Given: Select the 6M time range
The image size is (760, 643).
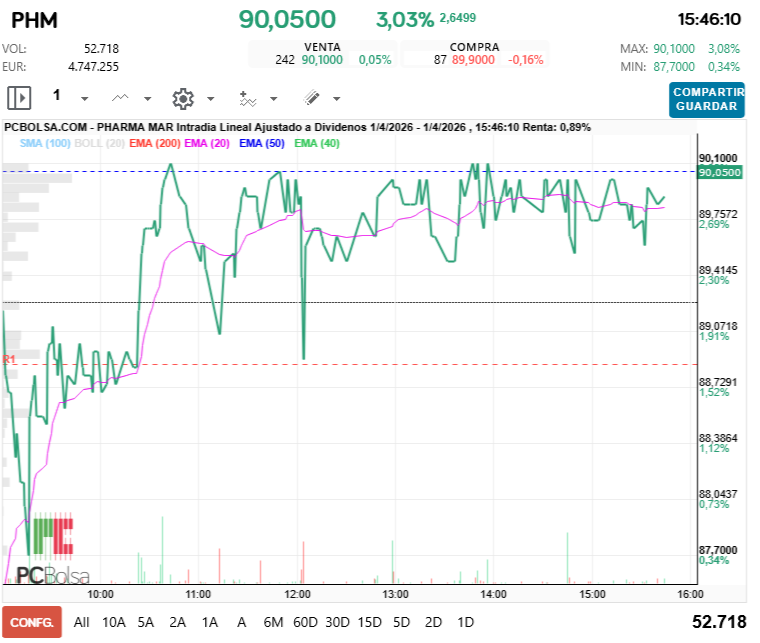Looking at the screenshot, I should pos(273,622).
